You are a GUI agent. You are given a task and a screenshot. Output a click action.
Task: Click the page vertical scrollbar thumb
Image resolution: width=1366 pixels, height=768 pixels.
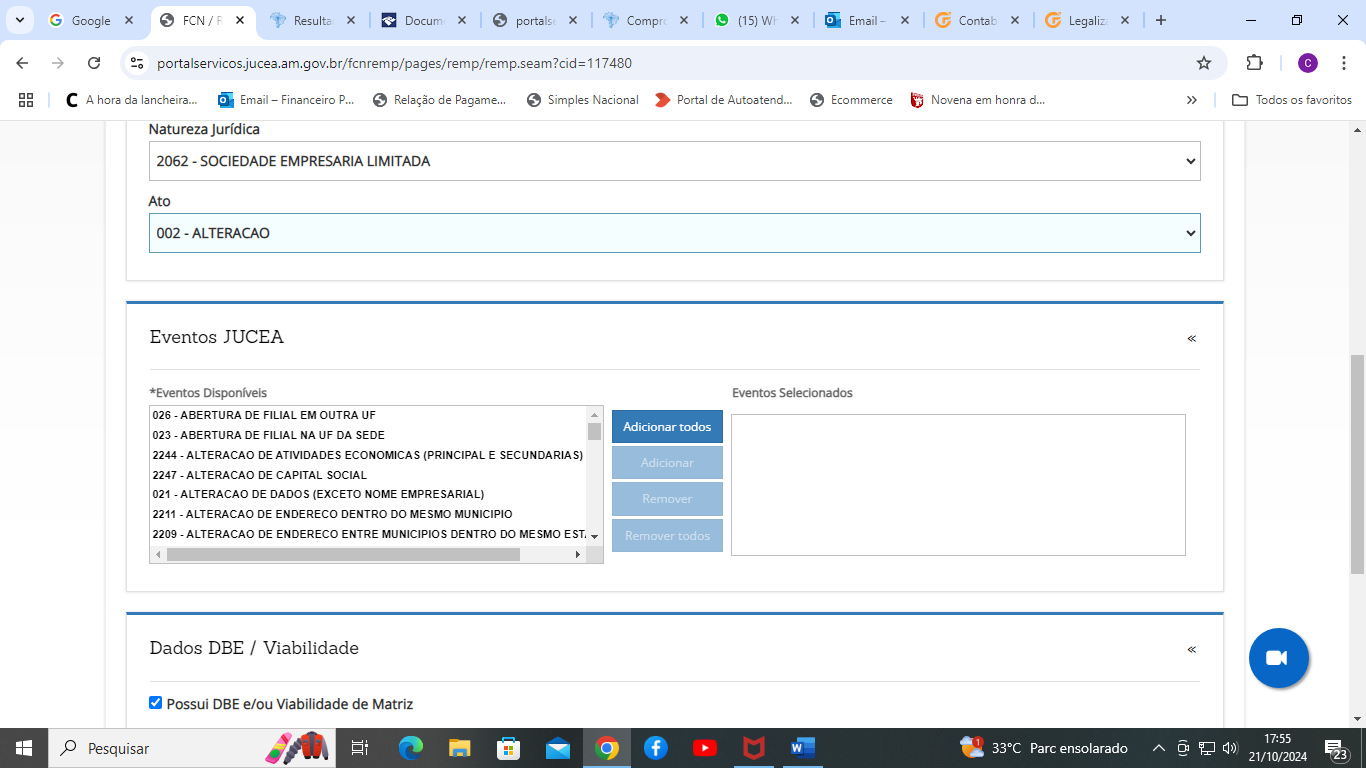[1357, 463]
